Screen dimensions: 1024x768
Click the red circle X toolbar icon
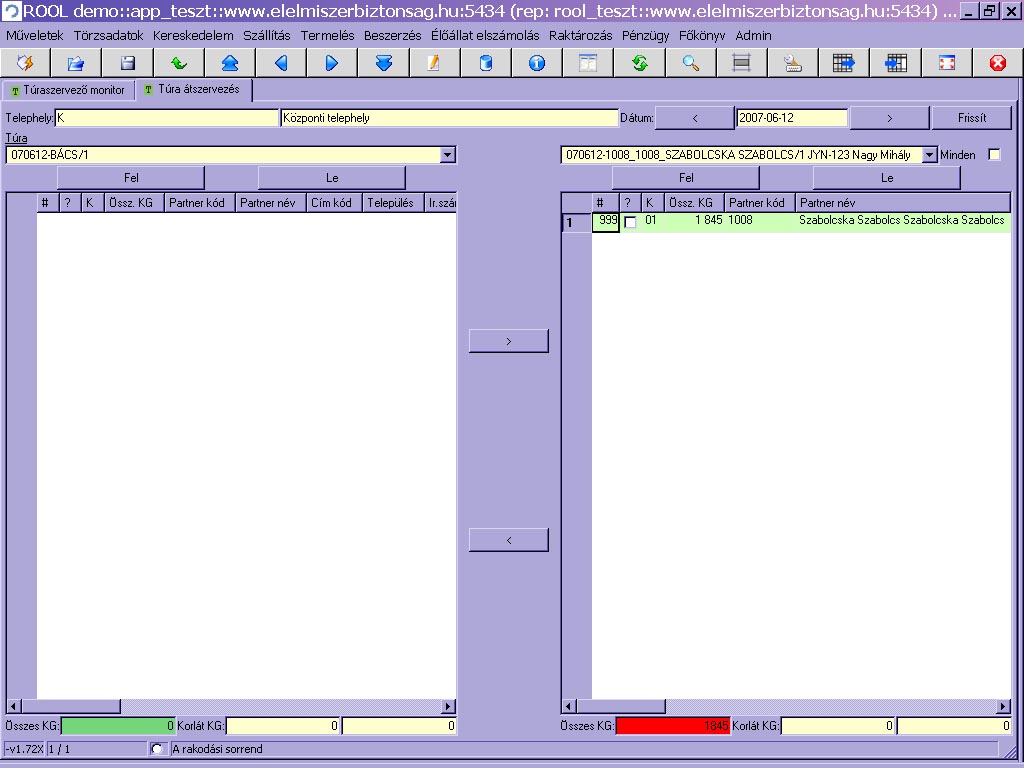(x=997, y=63)
